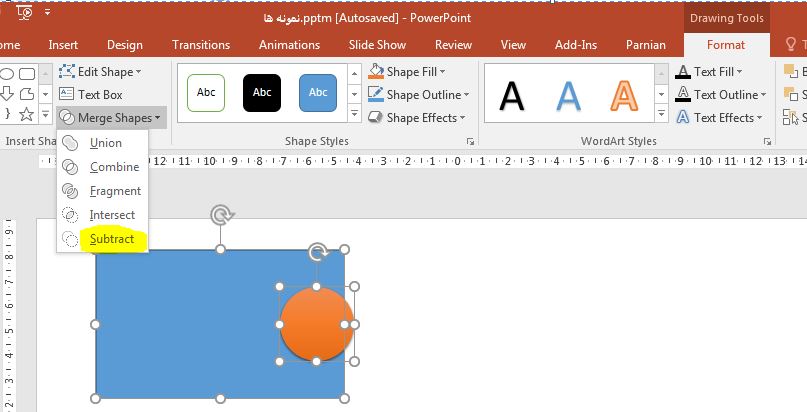This screenshot has height=412, width=807.
Task: Click the Text Outline letter A icon
Action: click(682, 95)
